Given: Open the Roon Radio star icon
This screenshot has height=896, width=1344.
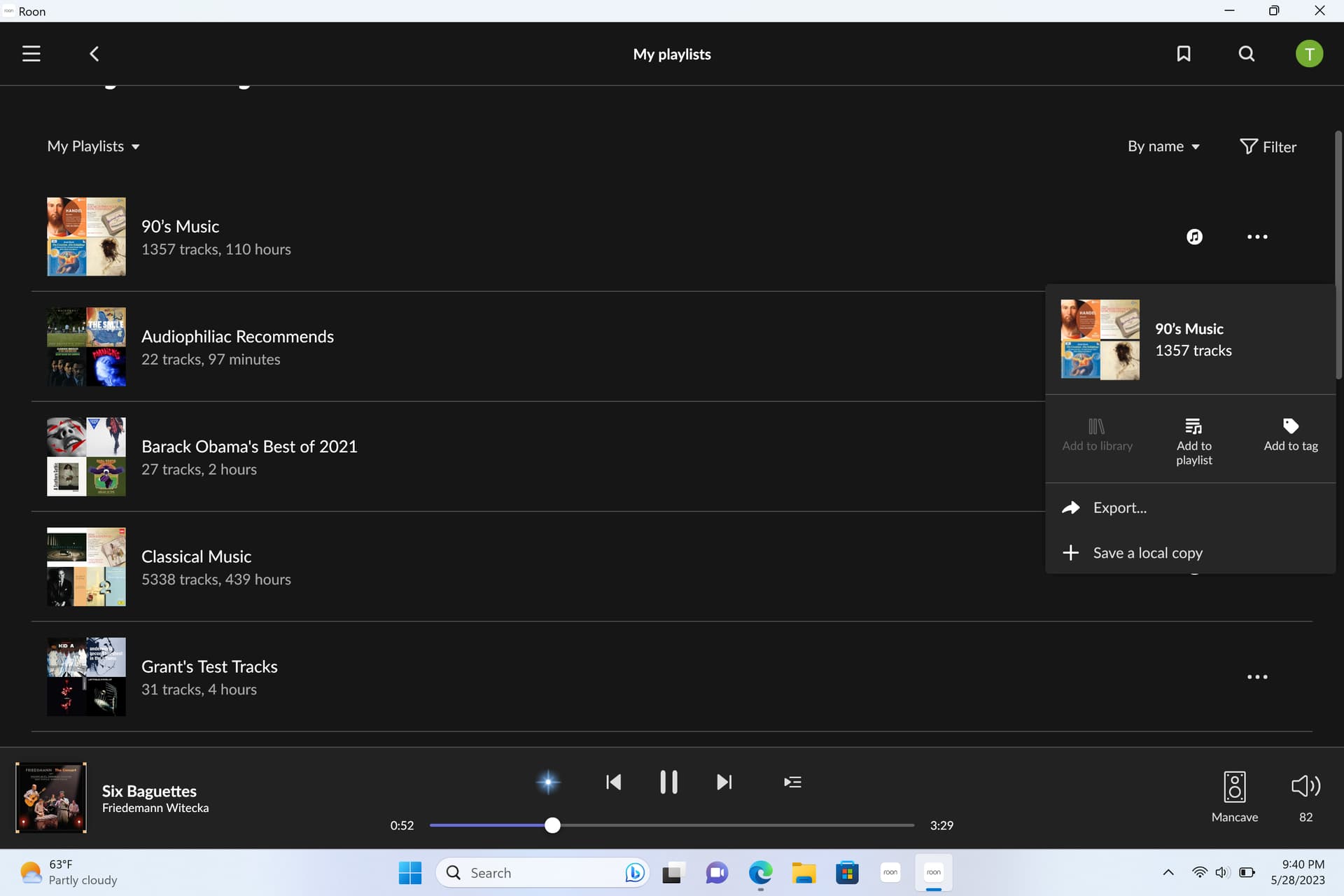Looking at the screenshot, I should tap(548, 782).
